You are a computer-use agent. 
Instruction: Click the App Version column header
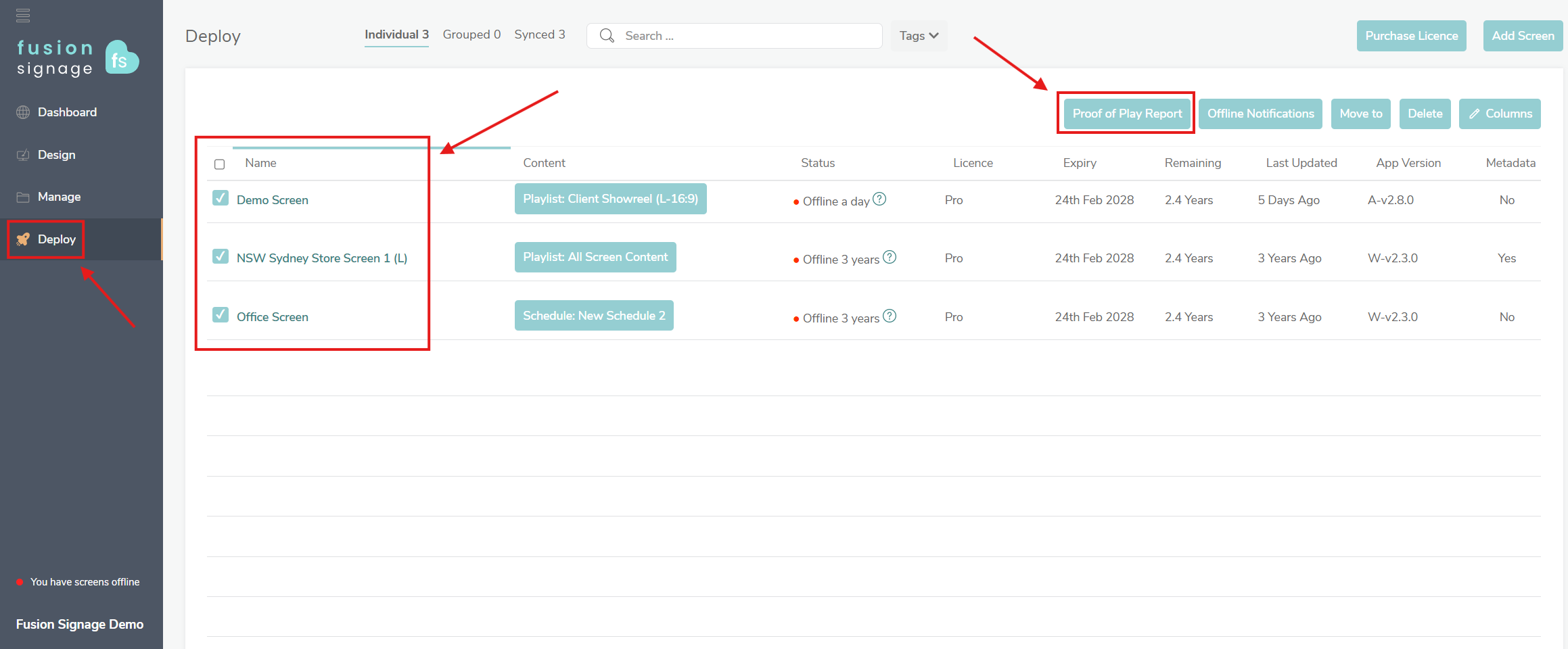[1408, 163]
